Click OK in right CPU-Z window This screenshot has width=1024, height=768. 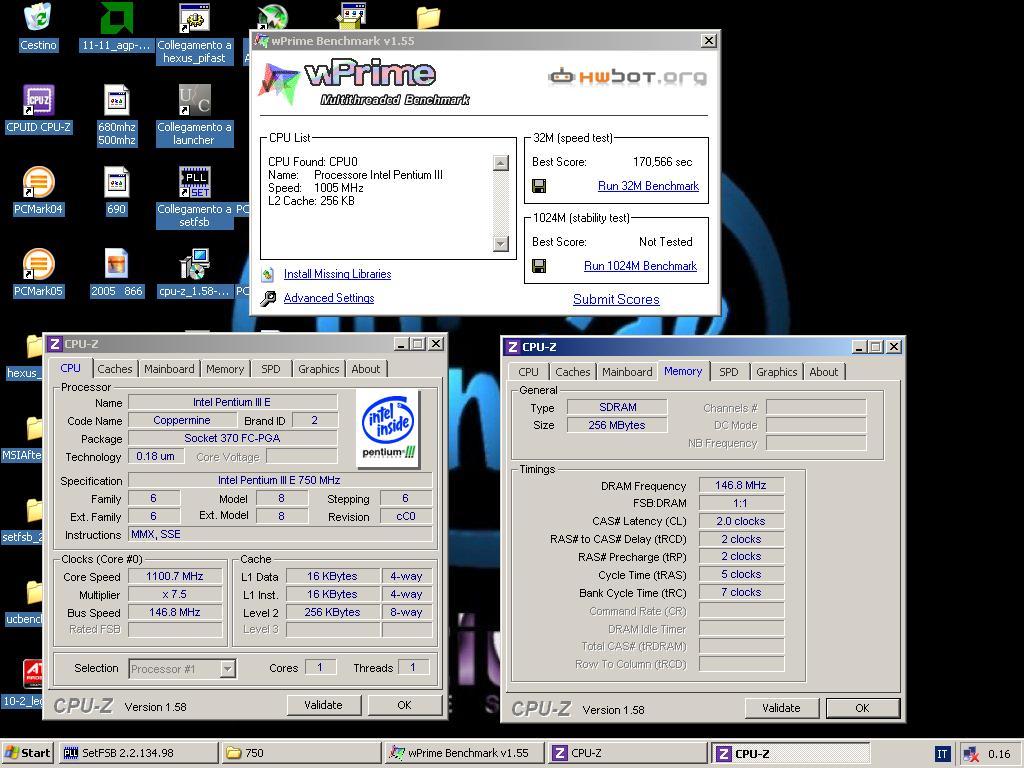pyautogui.click(x=862, y=708)
